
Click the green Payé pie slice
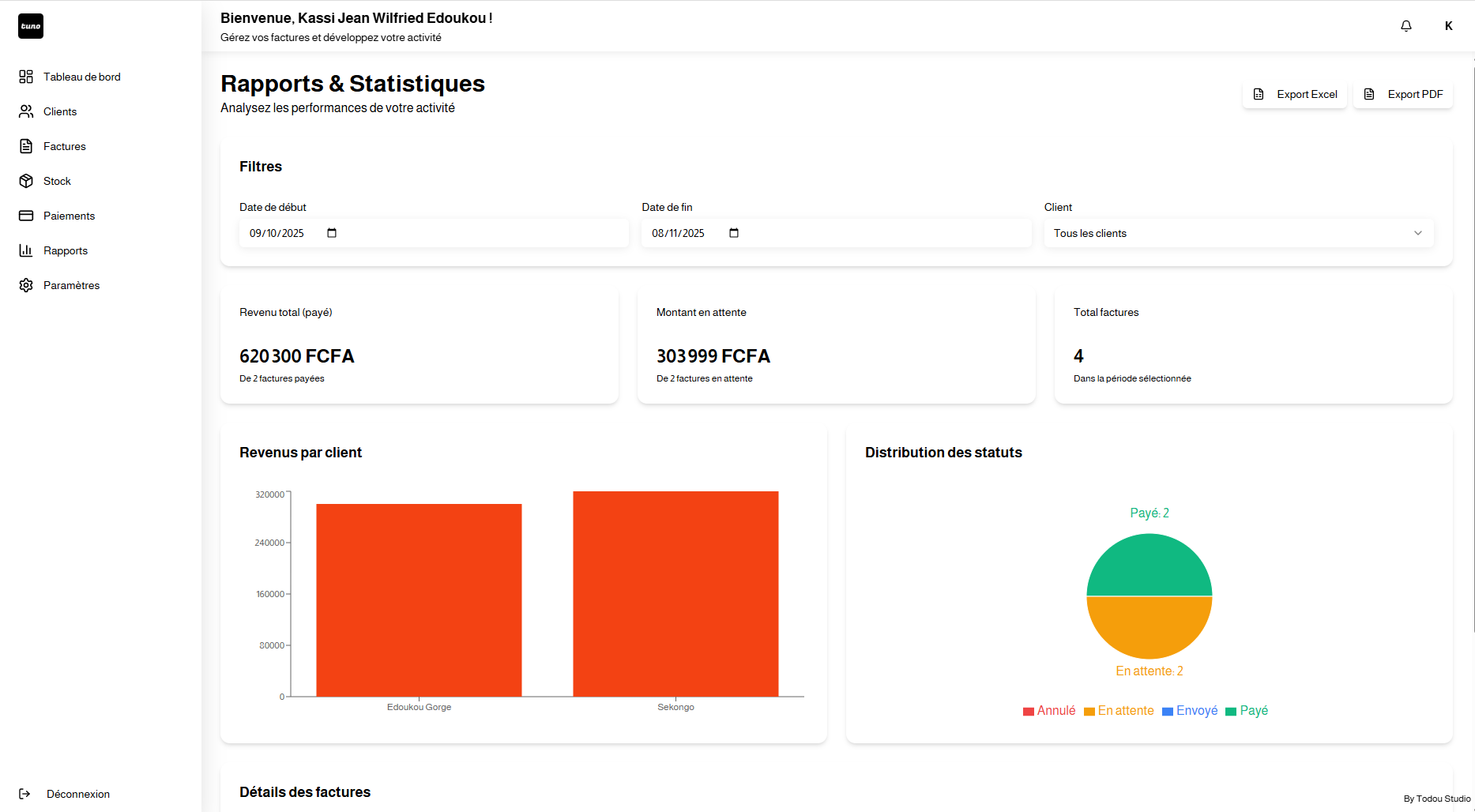click(x=1149, y=565)
